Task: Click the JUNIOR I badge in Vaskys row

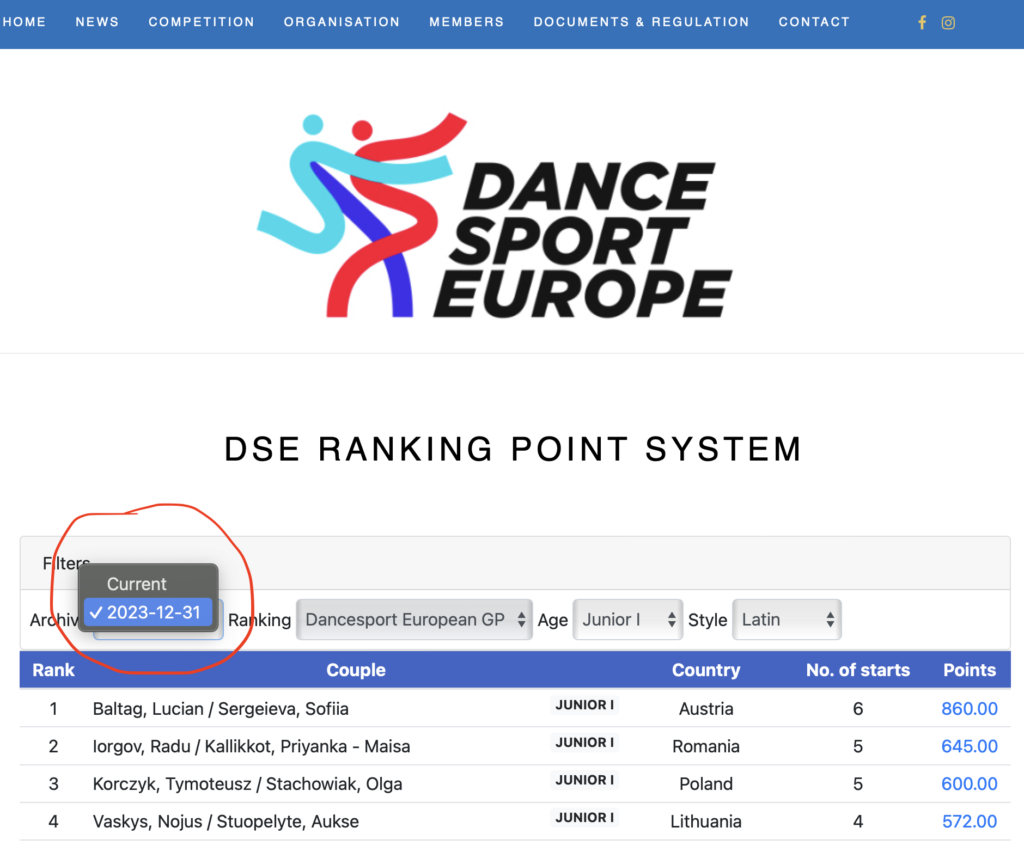Action: point(584,817)
